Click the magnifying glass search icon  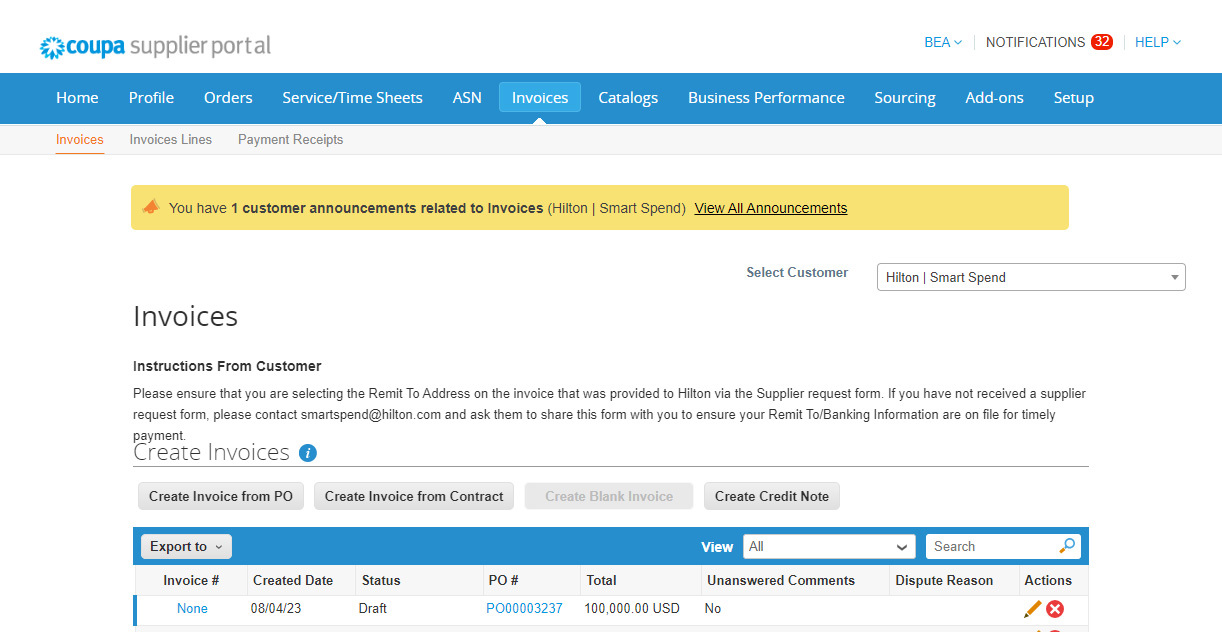pos(1067,546)
